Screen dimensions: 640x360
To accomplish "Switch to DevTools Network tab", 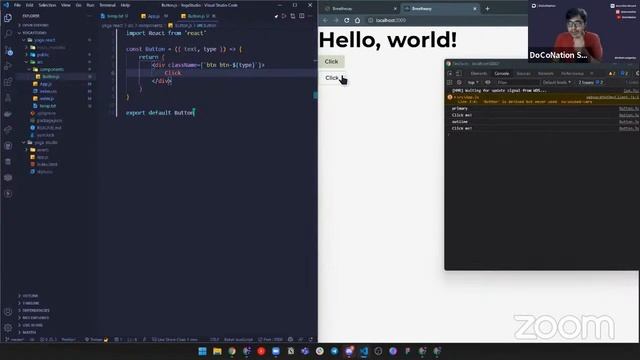I will tap(546, 73).
